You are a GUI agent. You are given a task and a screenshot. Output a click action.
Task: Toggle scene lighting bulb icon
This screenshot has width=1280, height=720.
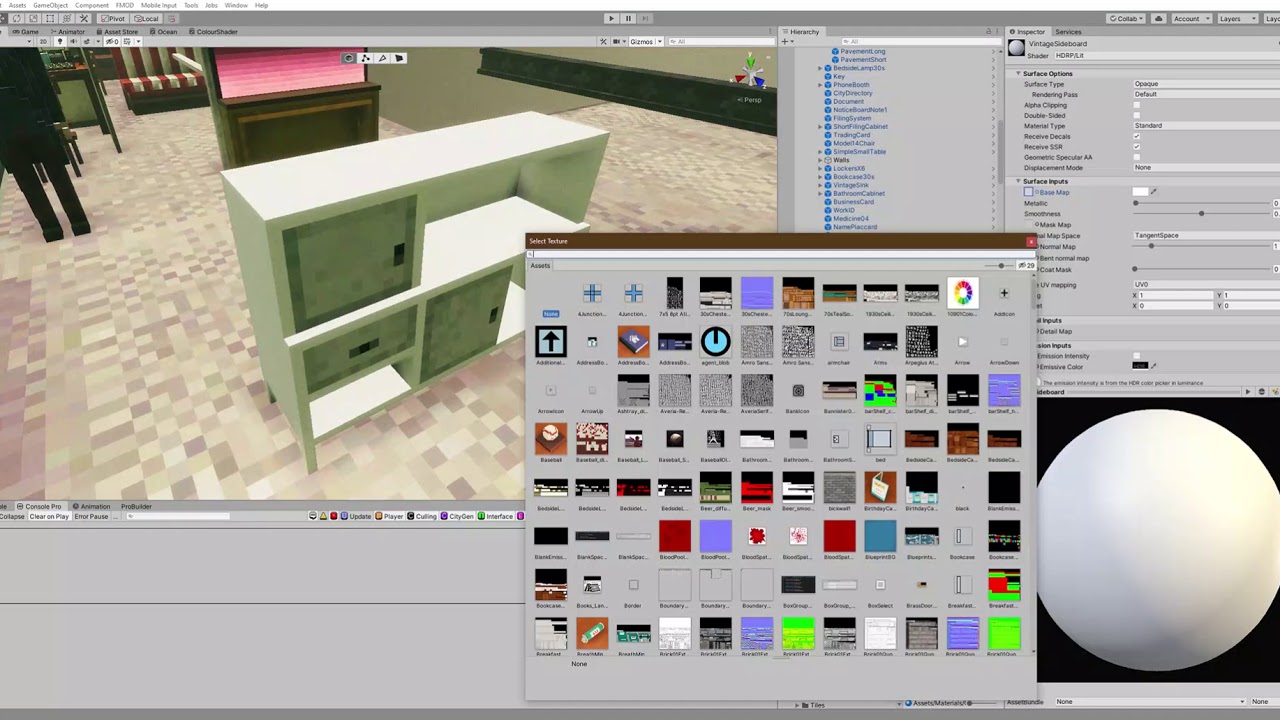tap(59, 41)
